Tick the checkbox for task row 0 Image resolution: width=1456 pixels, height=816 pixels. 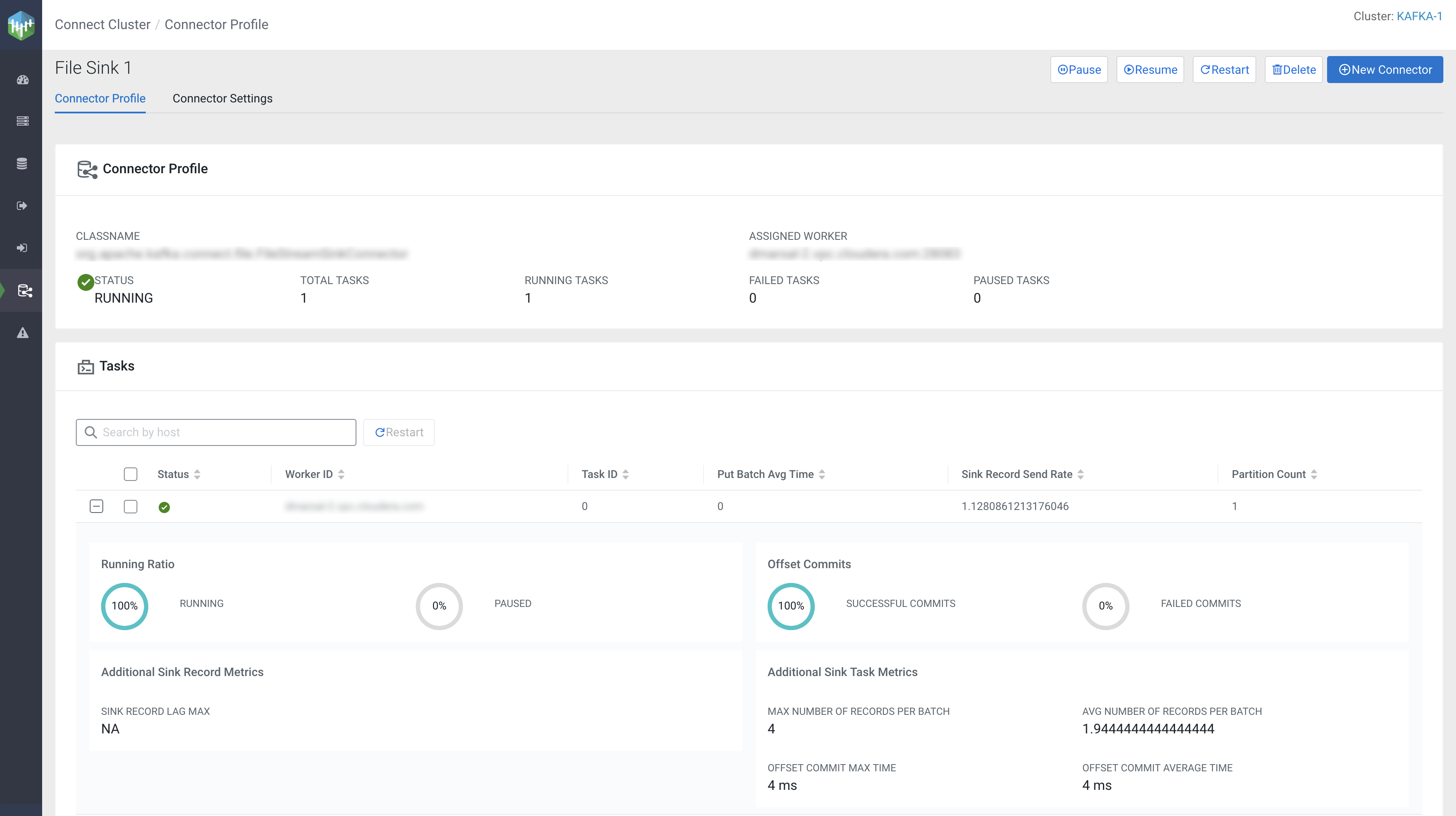(131, 506)
